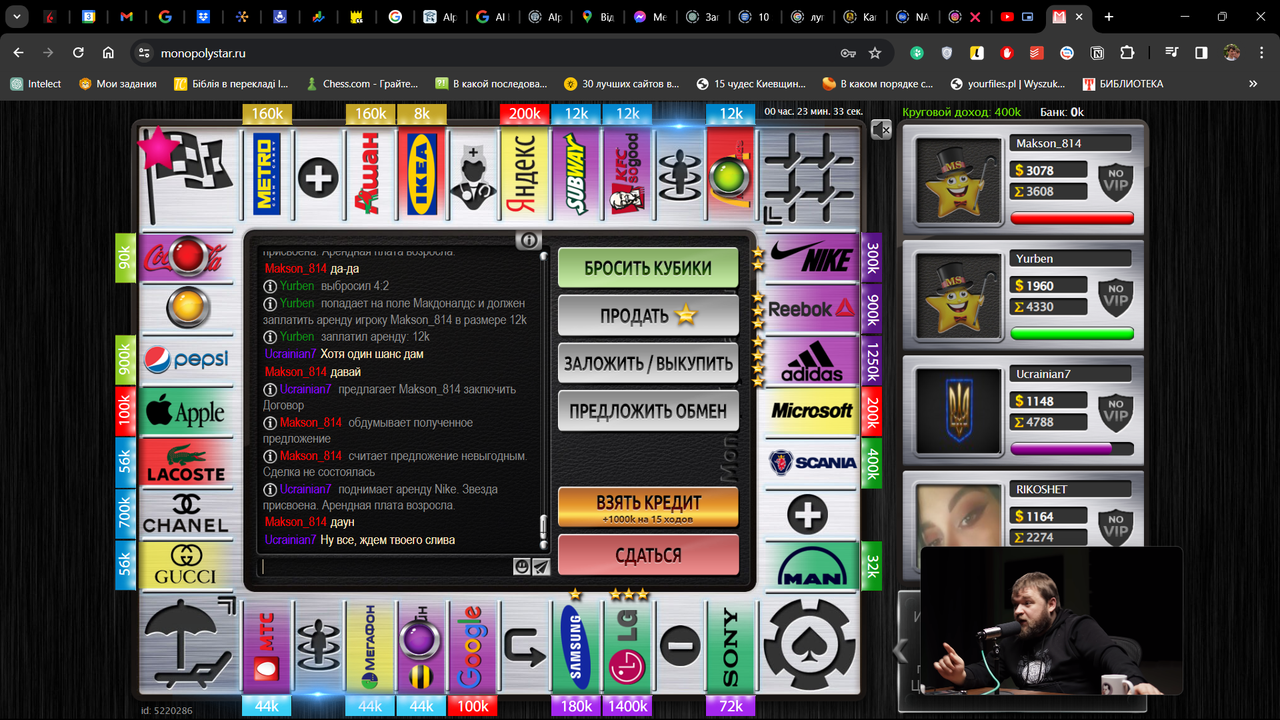Screen dimensions: 1280x720
Task: Click the Scania board tile
Action: pyautogui.click(x=812, y=462)
